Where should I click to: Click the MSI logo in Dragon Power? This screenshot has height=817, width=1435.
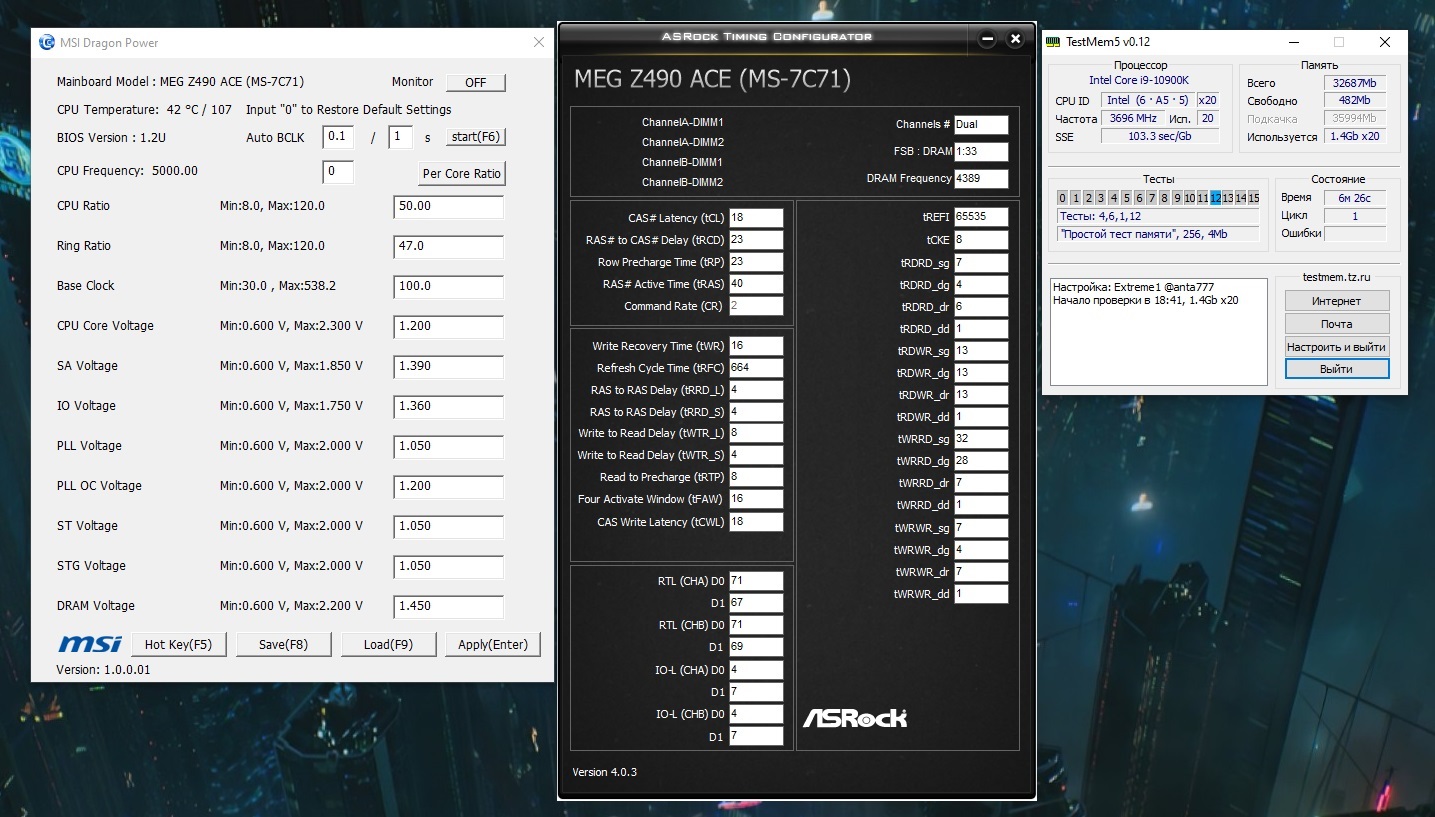tap(90, 644)
